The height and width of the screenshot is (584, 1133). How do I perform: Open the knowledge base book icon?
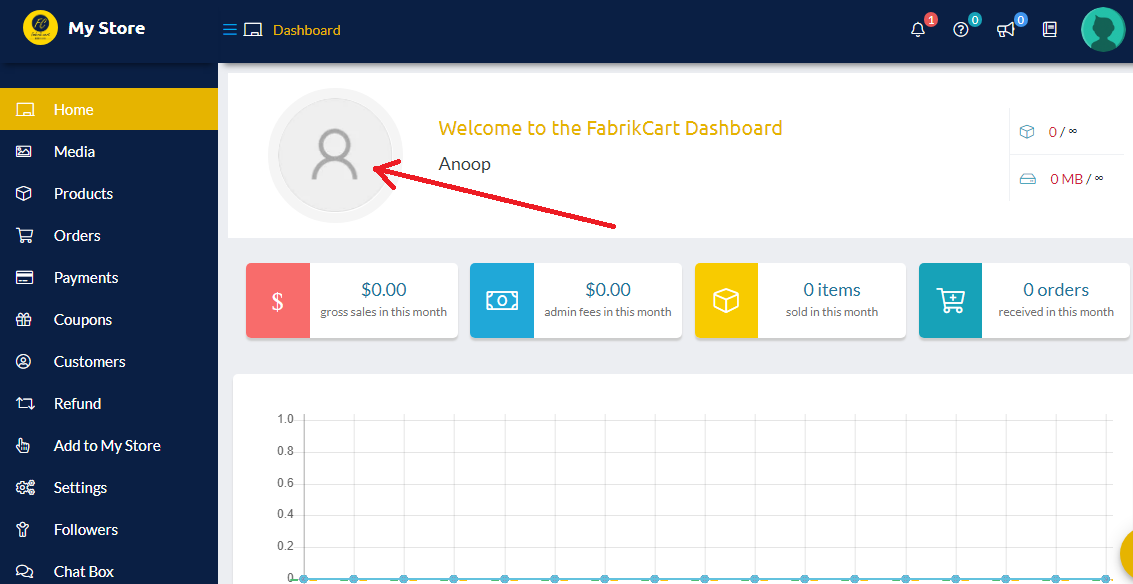click(x=1049, y=30)
